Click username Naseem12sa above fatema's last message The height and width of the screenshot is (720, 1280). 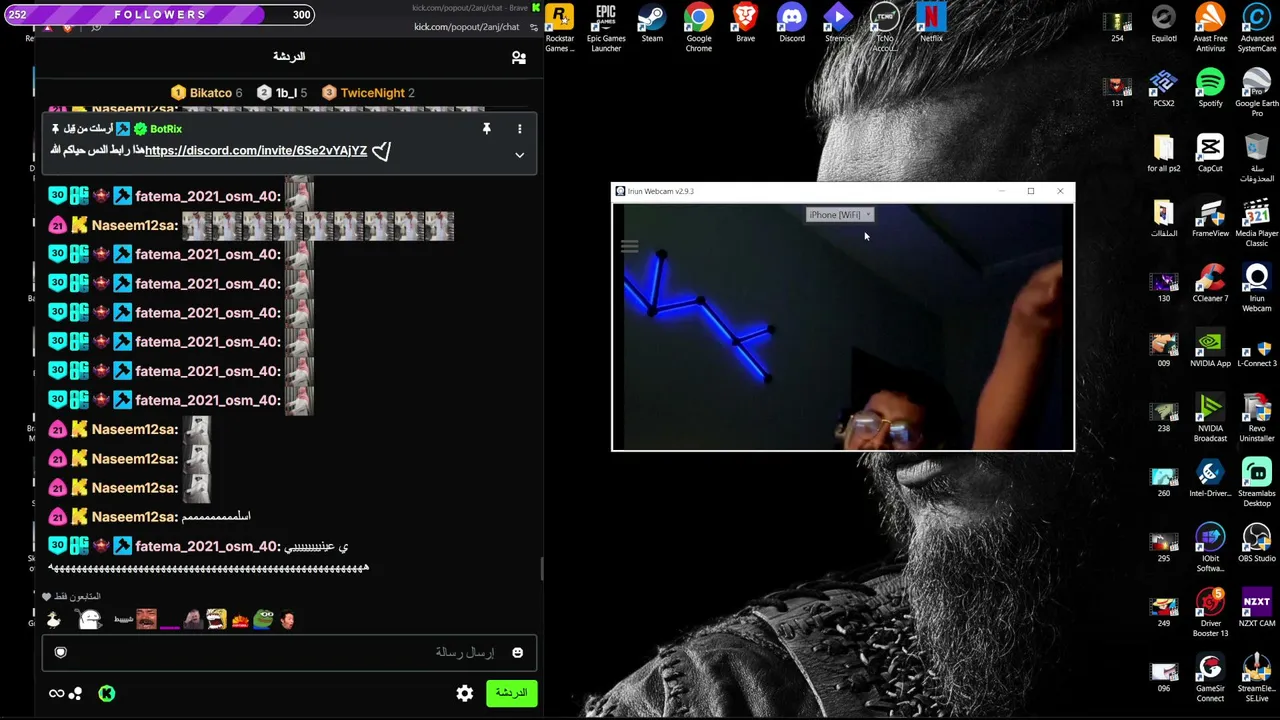coord(134,517)
